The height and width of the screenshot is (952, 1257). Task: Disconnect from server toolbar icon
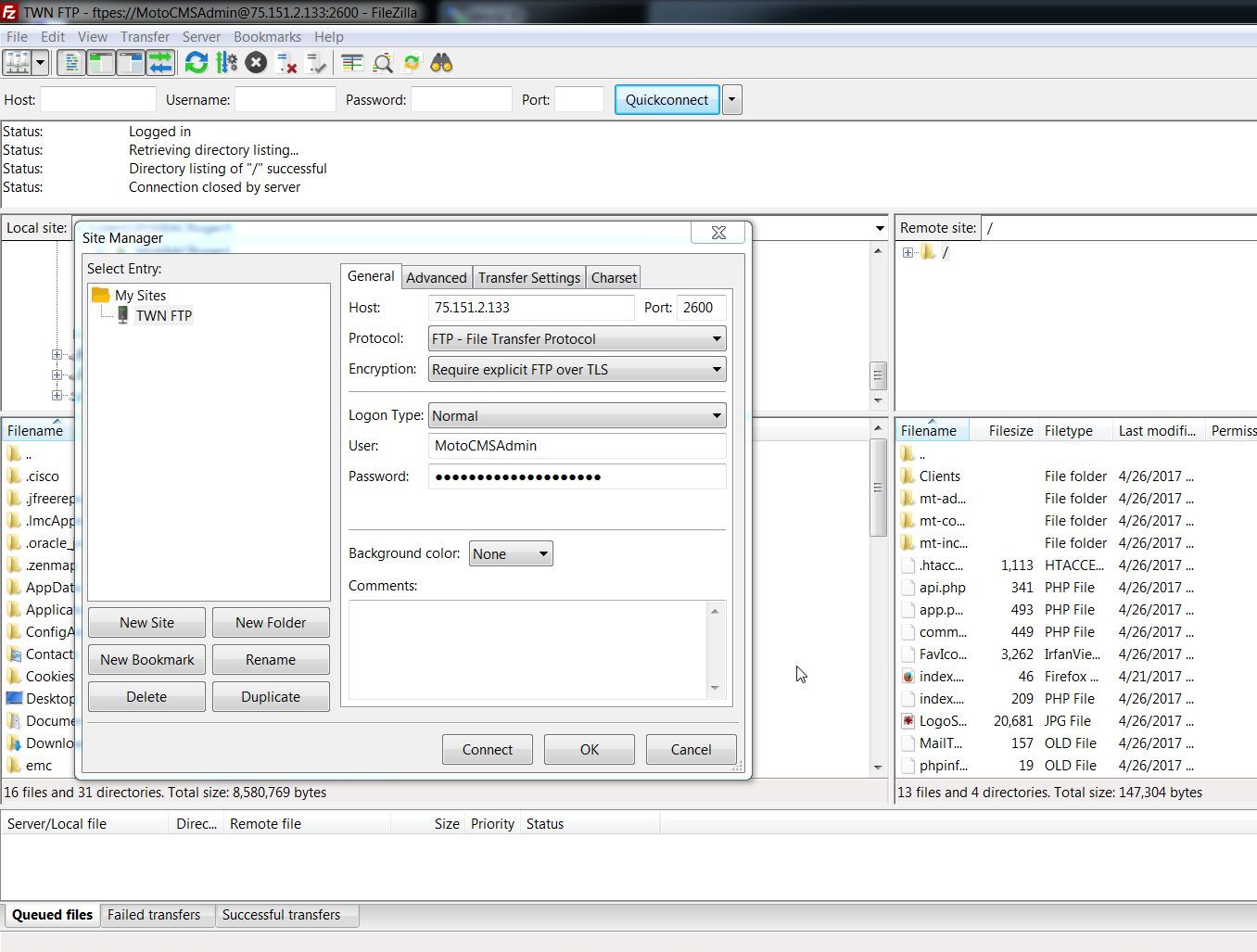286,63
